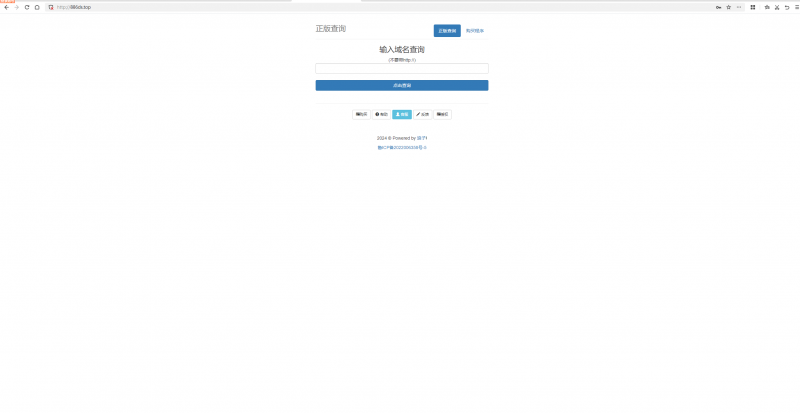Switch to the second nav tab beside 正版查询
The image size is (800, 413).
pos(474,31)
